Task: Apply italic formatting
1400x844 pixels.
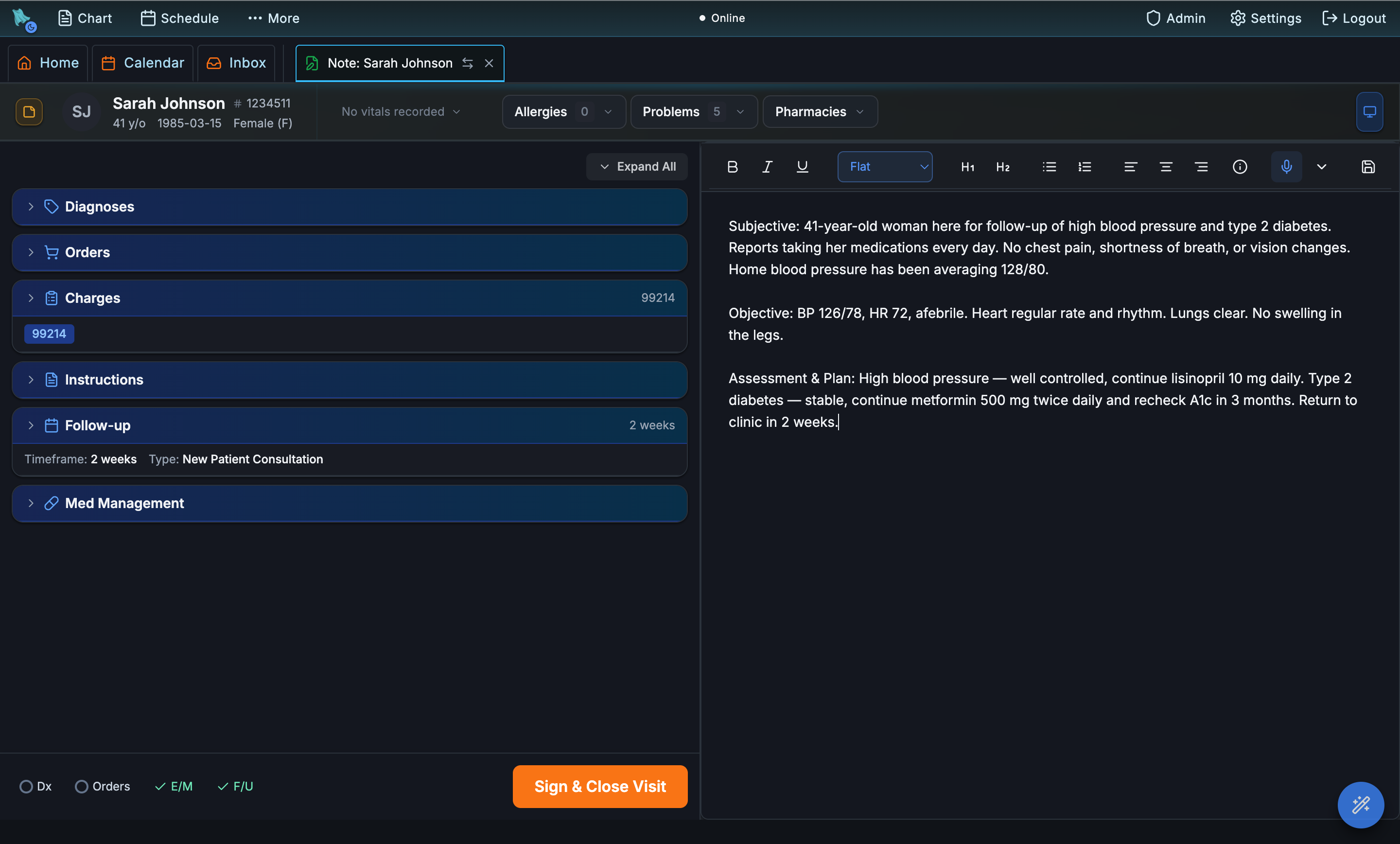Action: (767, 167)
